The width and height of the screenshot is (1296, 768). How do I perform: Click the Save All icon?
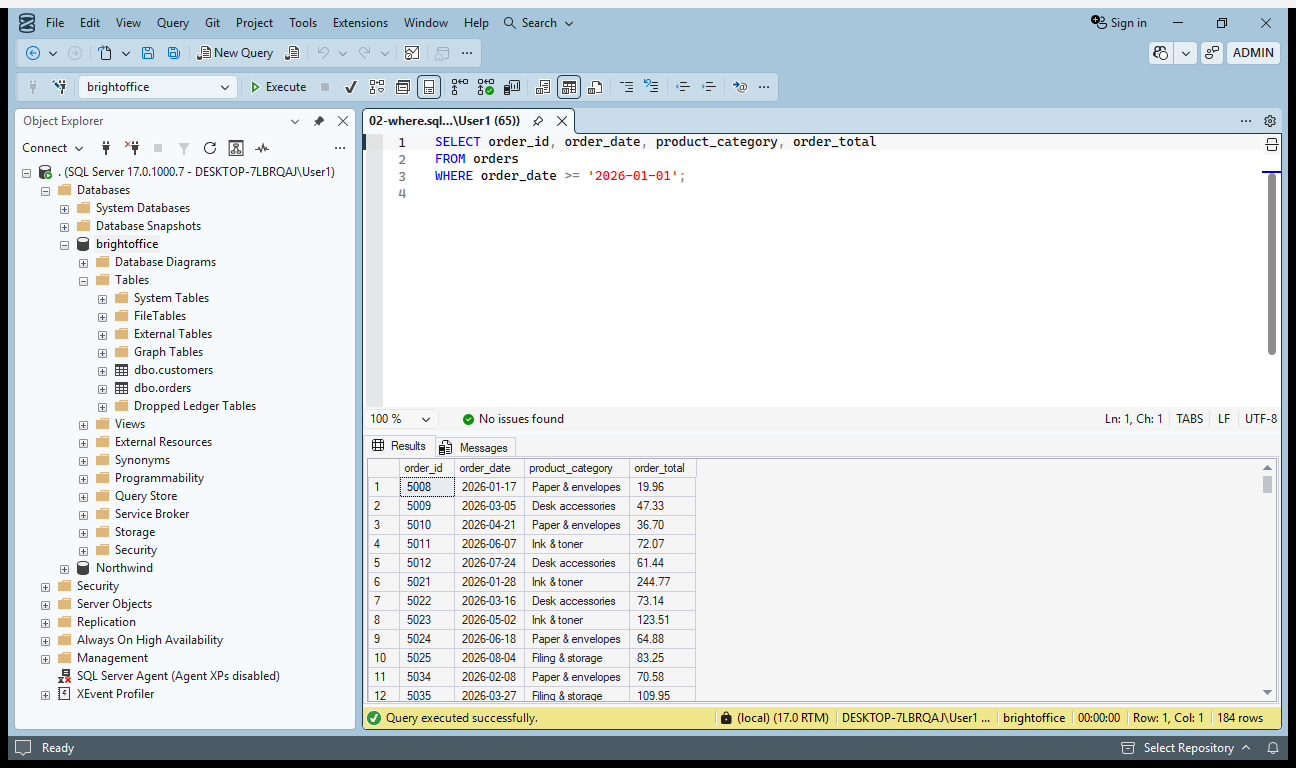[x=174, y=53]
